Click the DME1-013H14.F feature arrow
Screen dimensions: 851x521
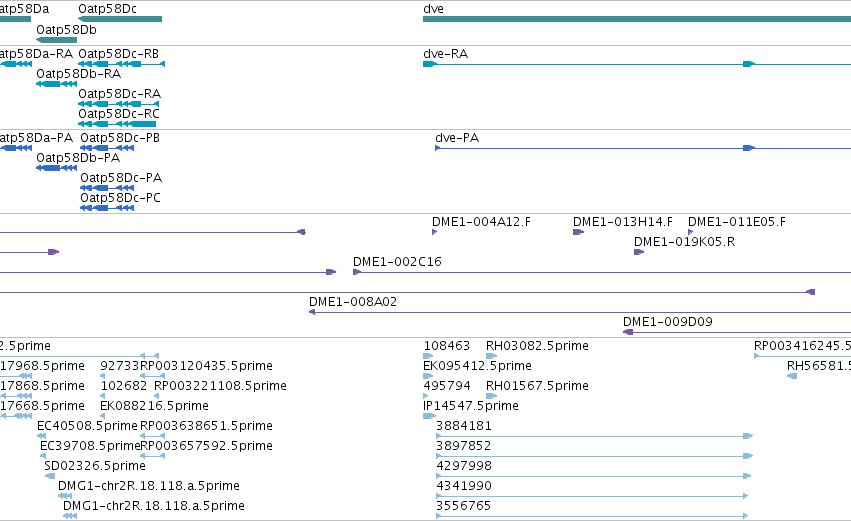(579, 232)
